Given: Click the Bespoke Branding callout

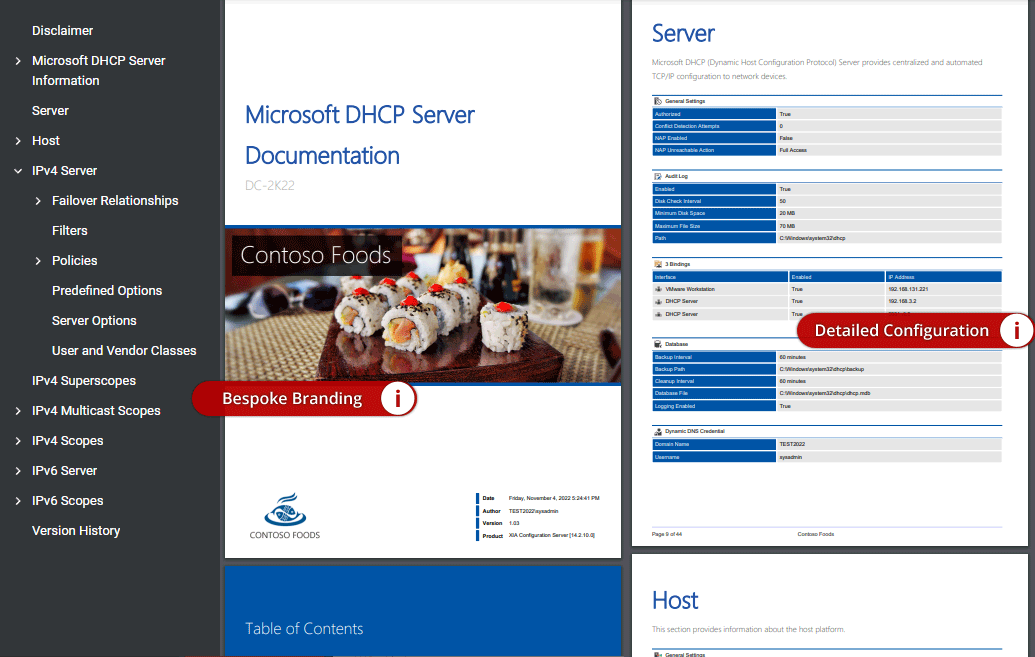Looking at the screenshot, I should coord(305,399).
